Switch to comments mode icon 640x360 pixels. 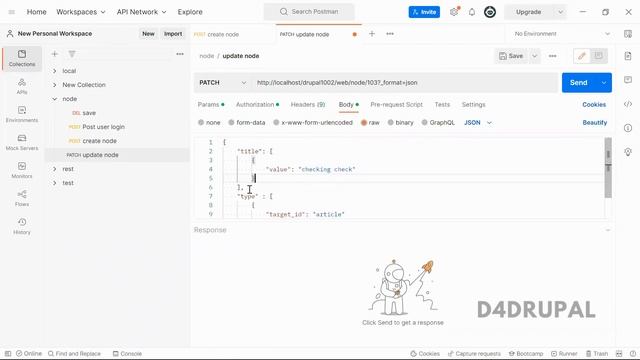click(599, 56)
